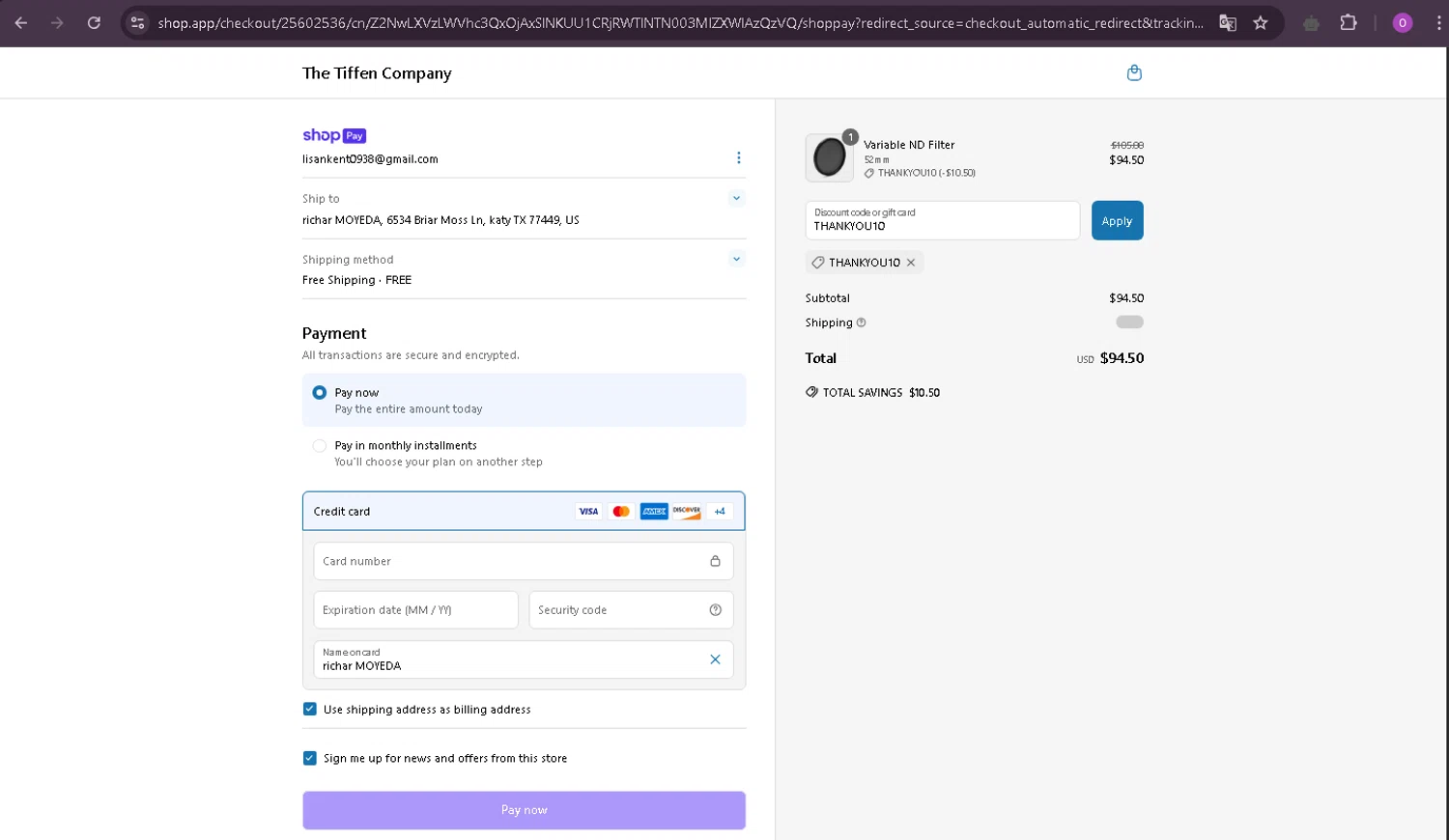Clear the name on card field
1449x840 pixels.
(x=715, y=659)
